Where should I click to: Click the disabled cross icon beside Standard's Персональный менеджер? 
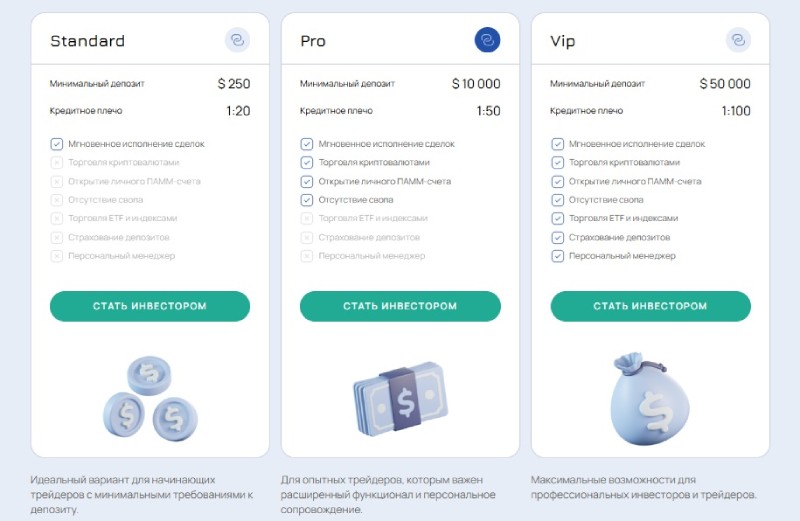(56, 256)
